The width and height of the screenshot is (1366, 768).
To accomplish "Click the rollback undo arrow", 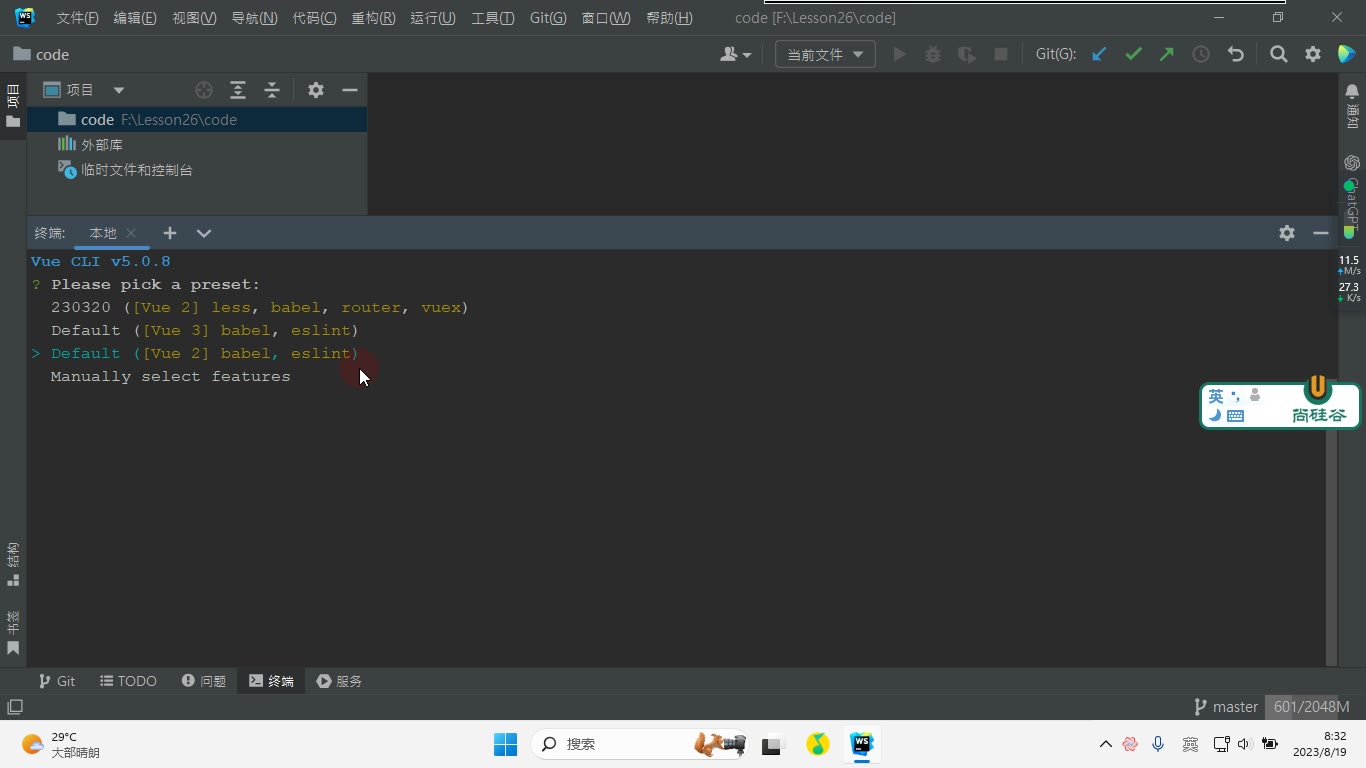I will point(1236,55).
